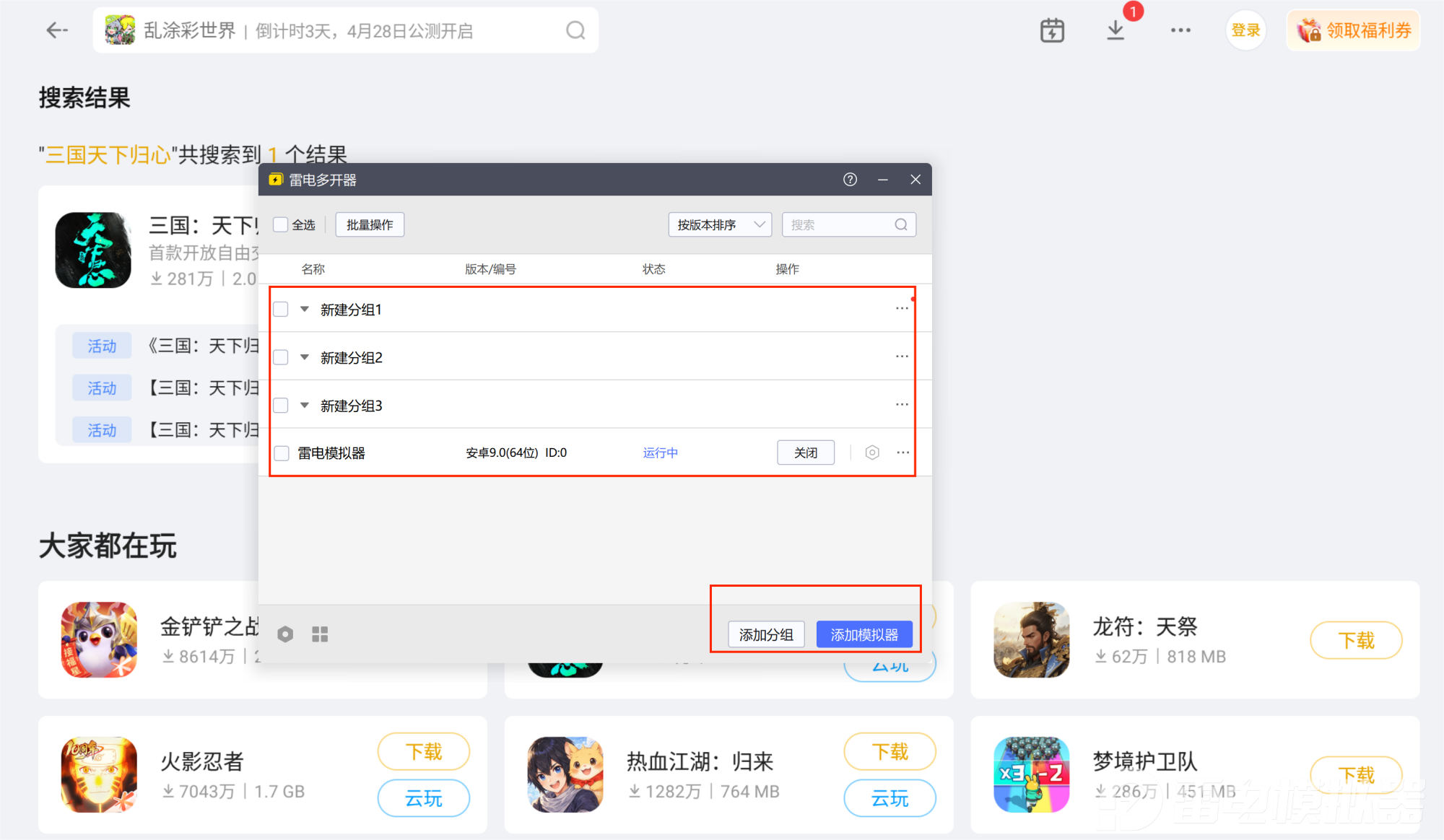Click 下载 for 龙符：天祭
The height and width of the screenshot is (840, 1444).
click(x=1357, y=640)
